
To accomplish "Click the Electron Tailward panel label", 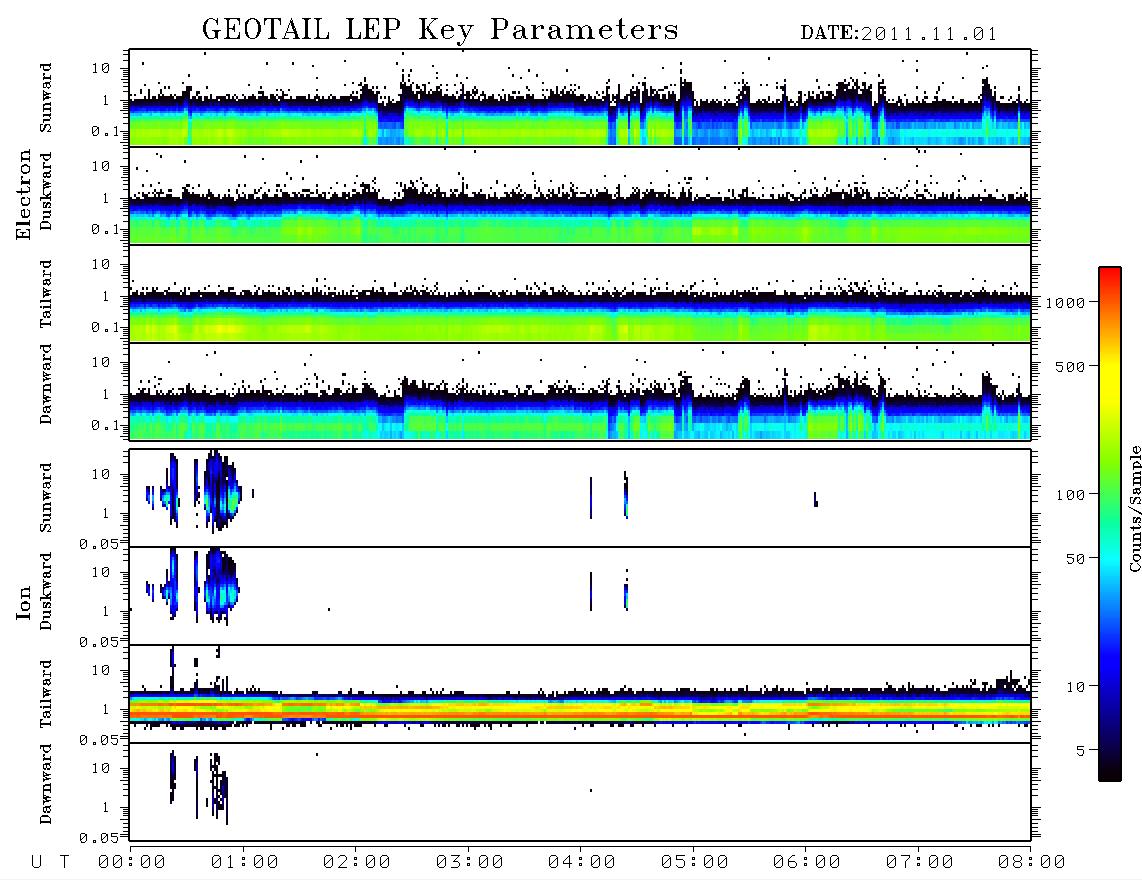I will coord(46,294).
